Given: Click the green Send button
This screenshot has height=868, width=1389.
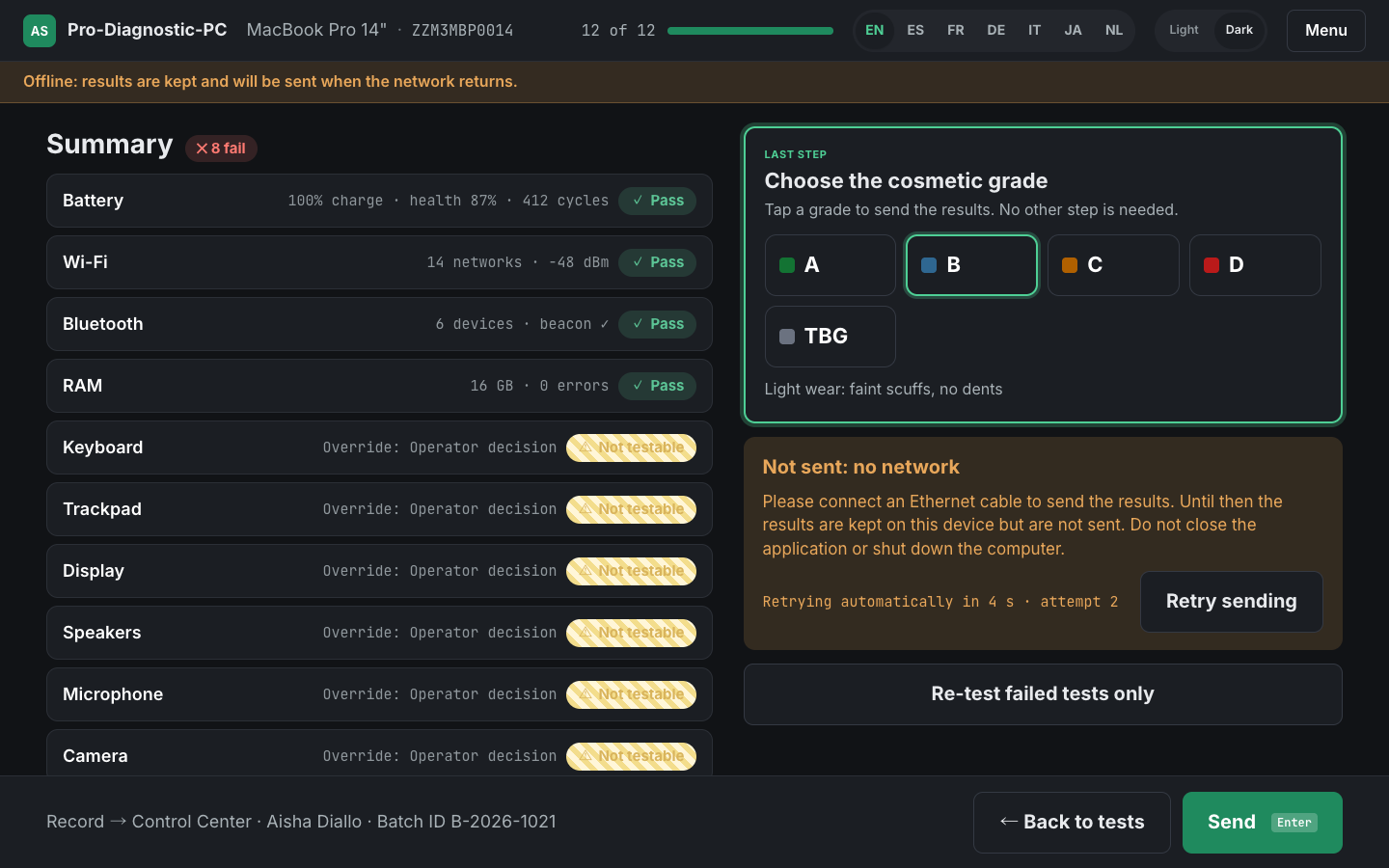Looking at the screenshot, I should pyautogui.click(x=1263, y=823).
